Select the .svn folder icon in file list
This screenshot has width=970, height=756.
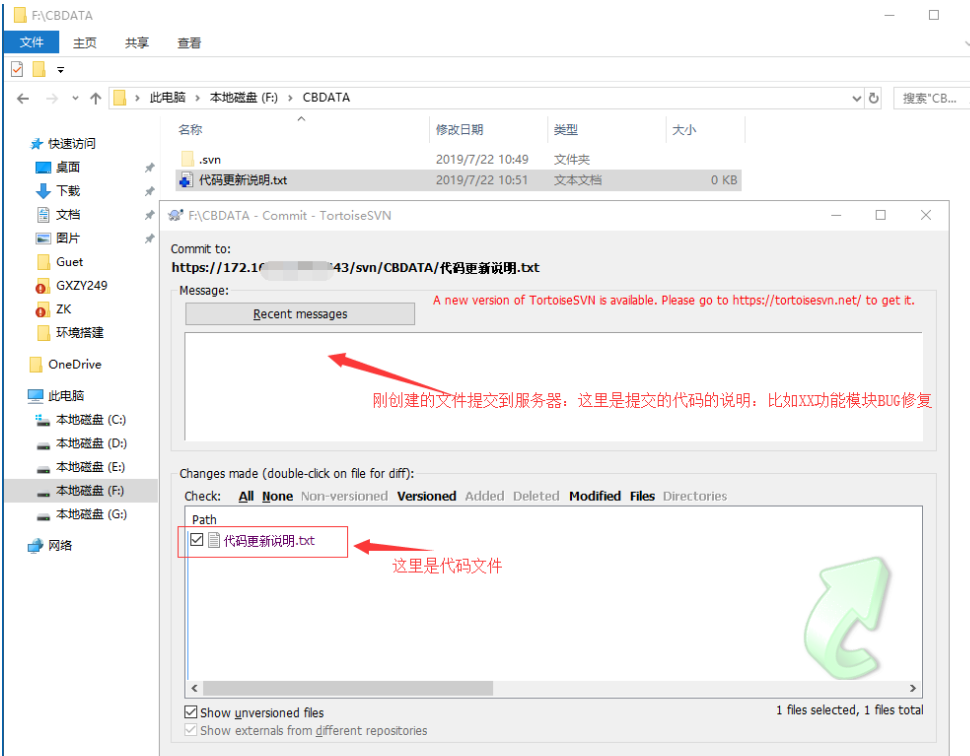coord(188,160)
